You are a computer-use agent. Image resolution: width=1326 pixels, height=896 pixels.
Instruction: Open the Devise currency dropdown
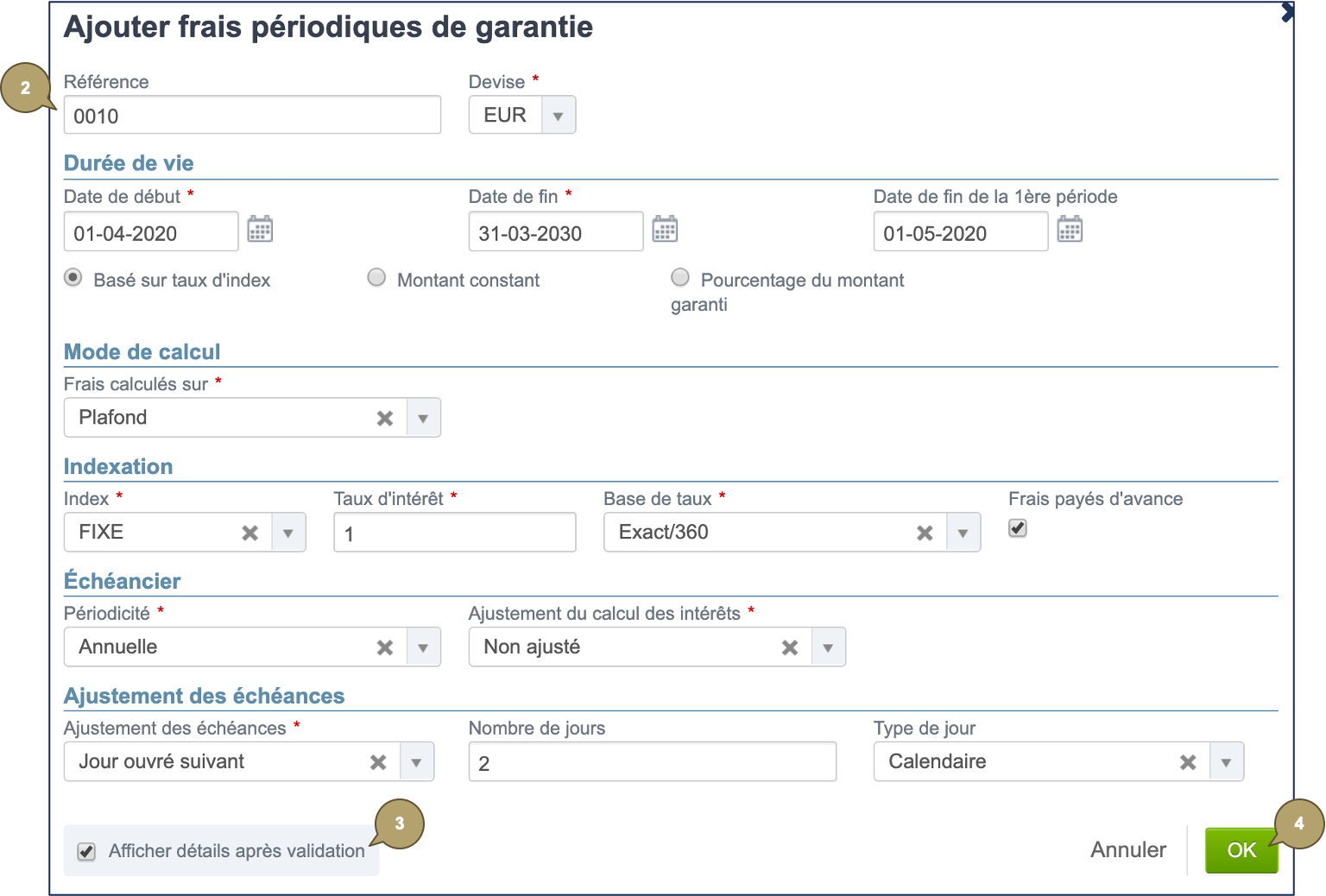[558, 114]
